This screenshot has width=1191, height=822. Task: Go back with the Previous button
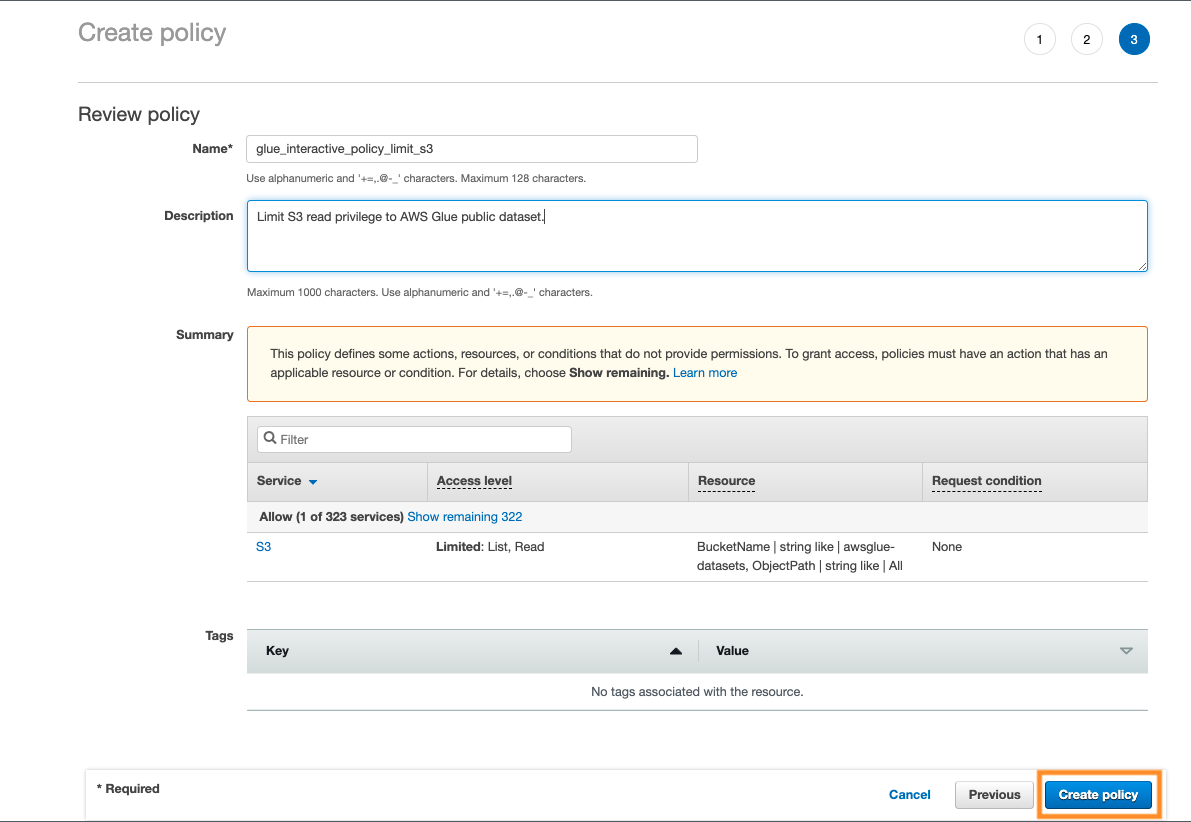[994, 795]
